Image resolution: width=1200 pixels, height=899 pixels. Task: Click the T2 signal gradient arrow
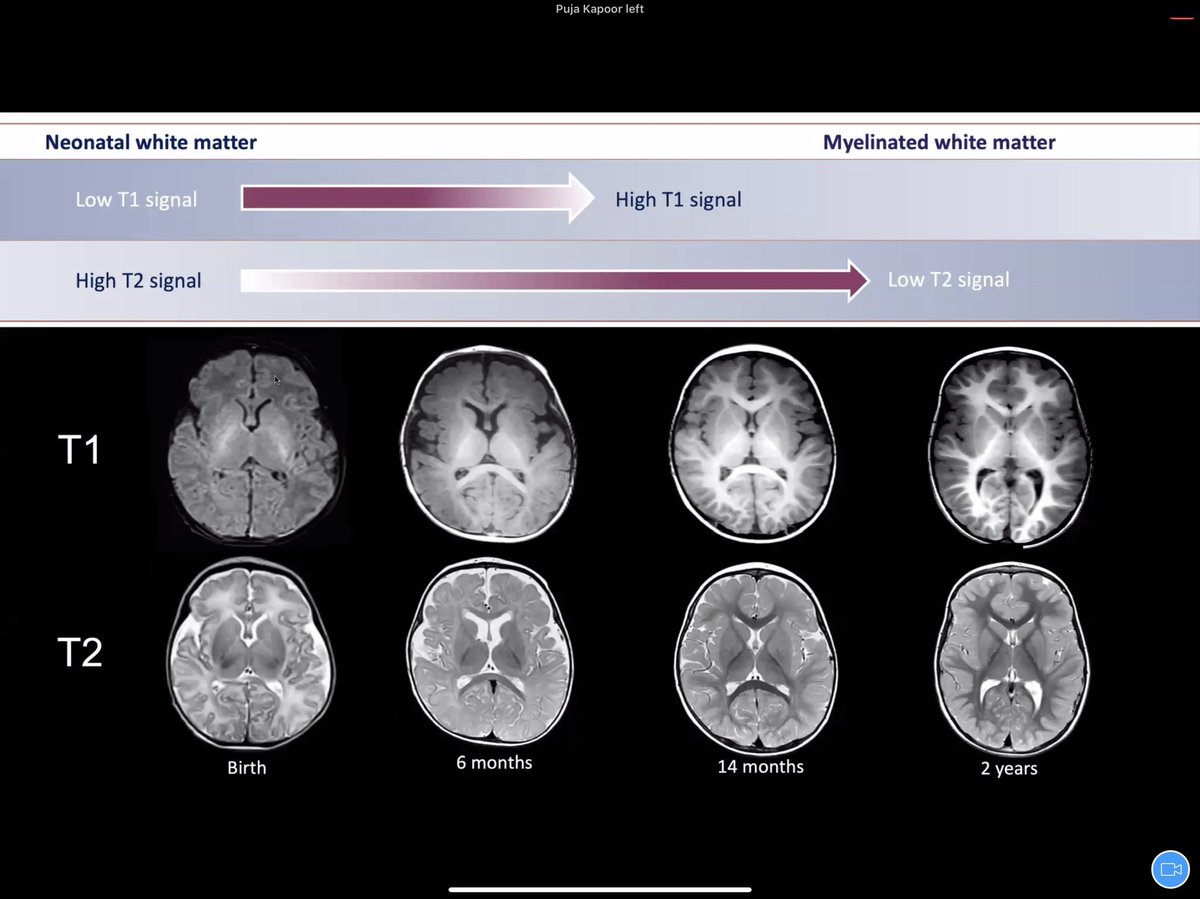click(x=555, y=280)
